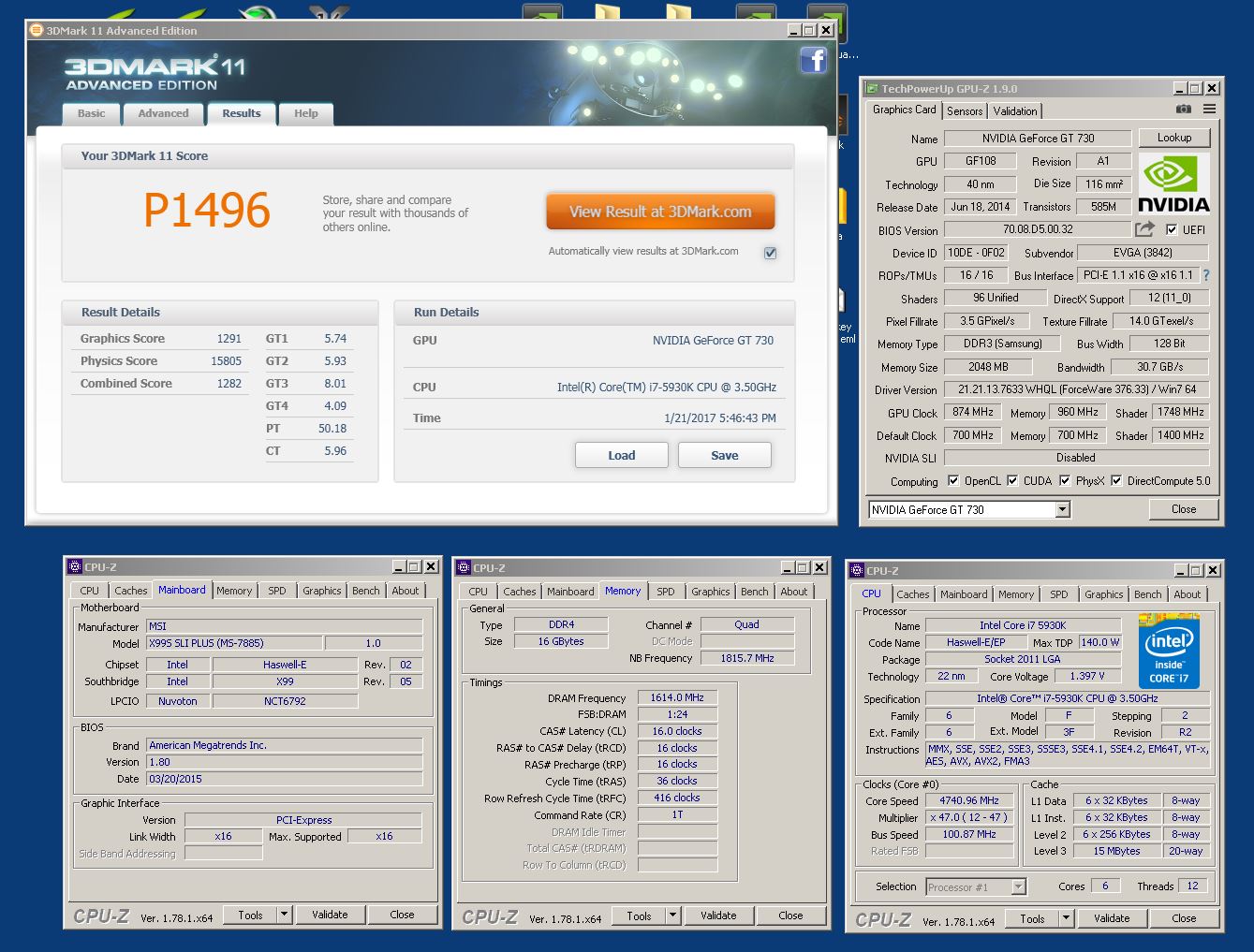Click the GPU-Z title bar app icon
Screen dimensions: 1254x952
871,88
